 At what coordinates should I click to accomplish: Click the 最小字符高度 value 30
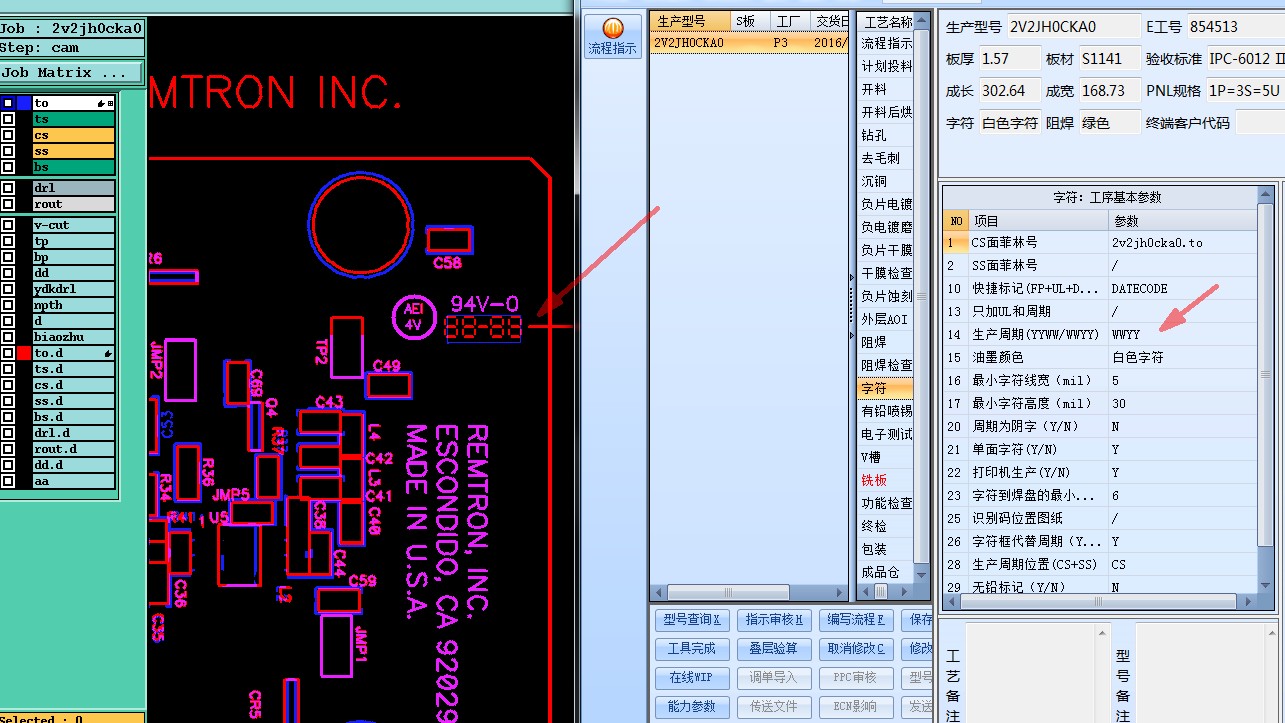coord(1183,403)
